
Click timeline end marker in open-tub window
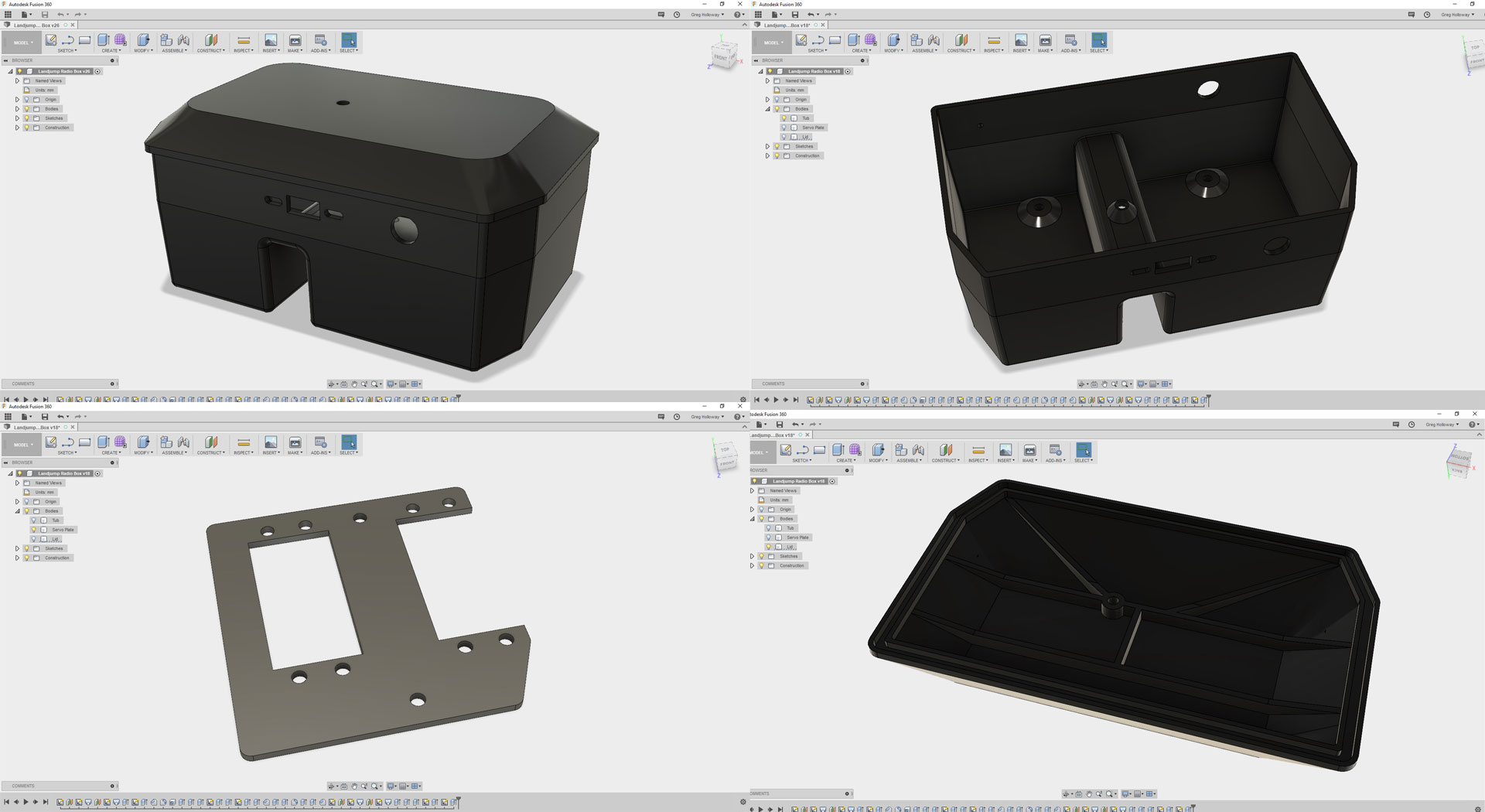click(x=1208, y=400)
